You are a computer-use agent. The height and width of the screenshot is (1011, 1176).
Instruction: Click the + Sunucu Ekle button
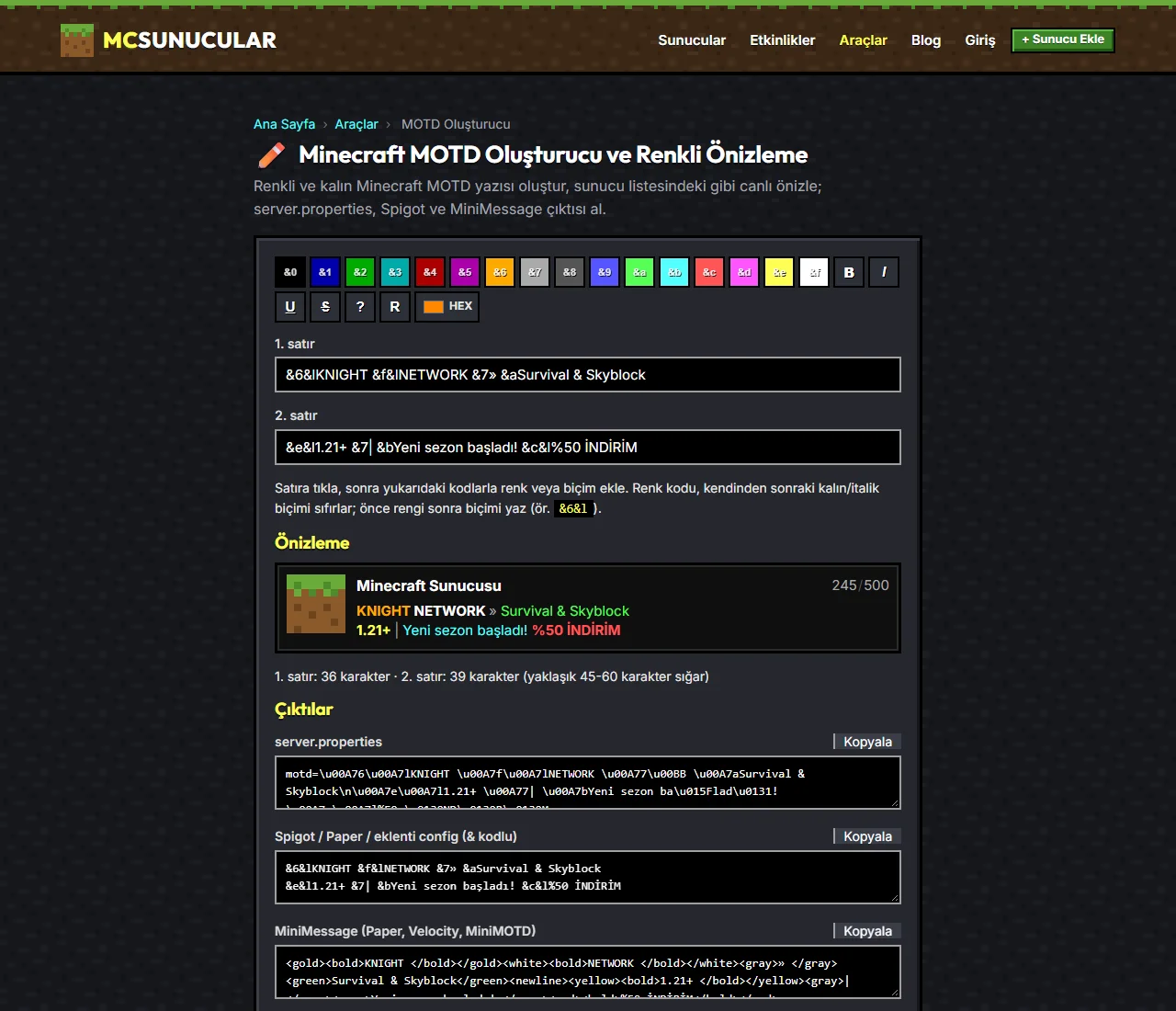(1063, 40)
